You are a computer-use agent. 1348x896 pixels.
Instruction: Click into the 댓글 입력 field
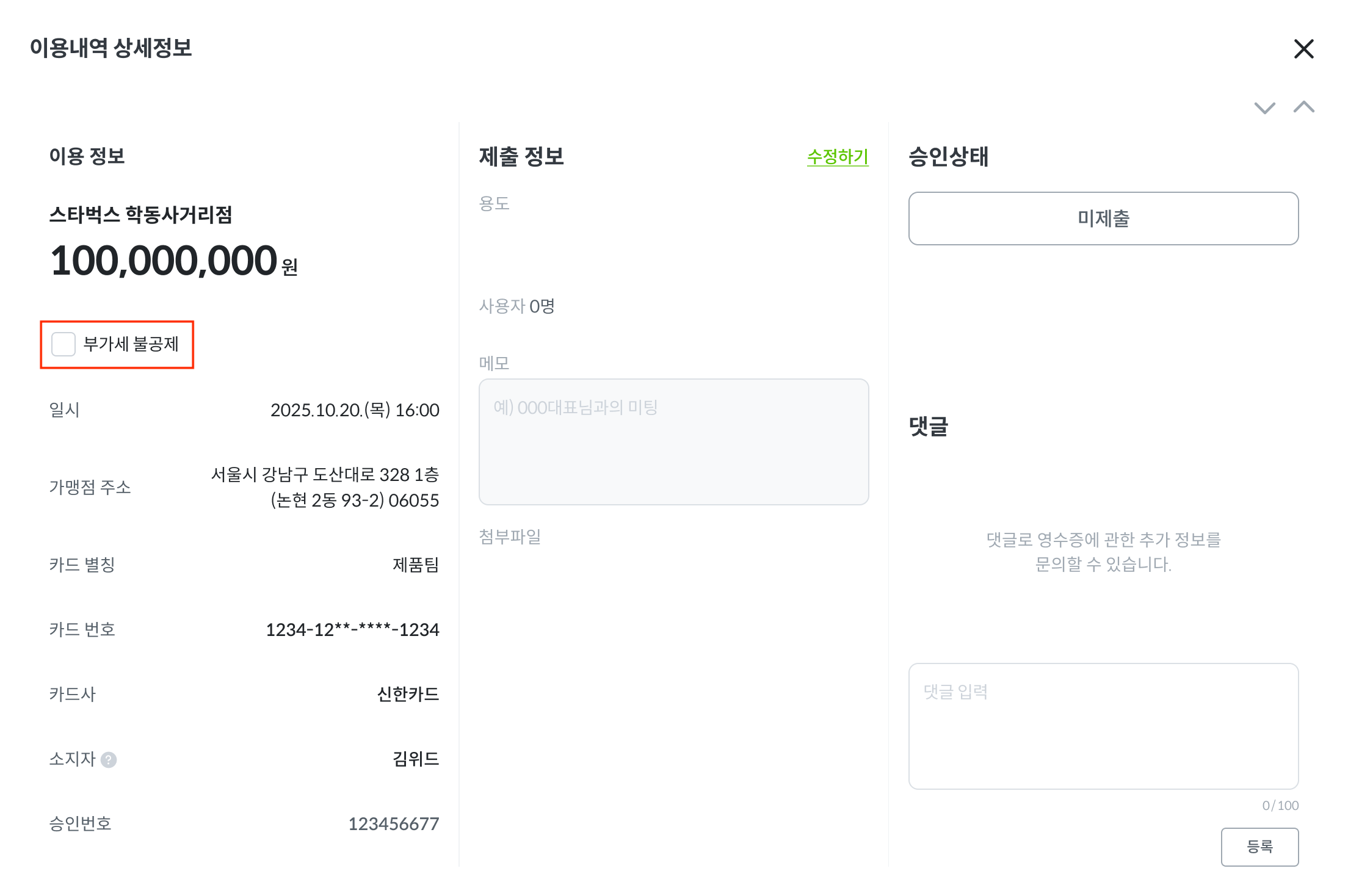pyautogui.click(x=1103, y=726)
